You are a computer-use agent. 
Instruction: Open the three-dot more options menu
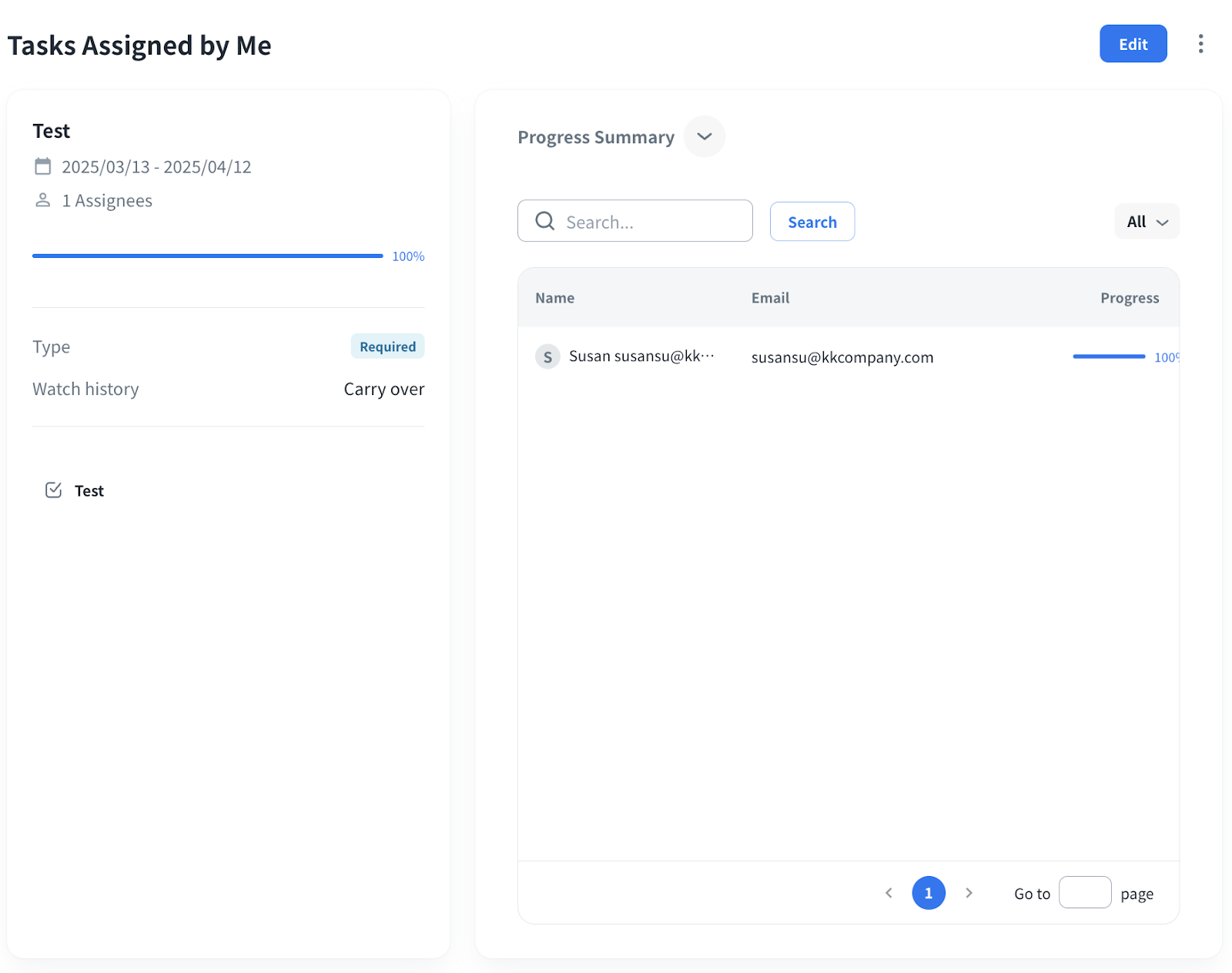1200,44
